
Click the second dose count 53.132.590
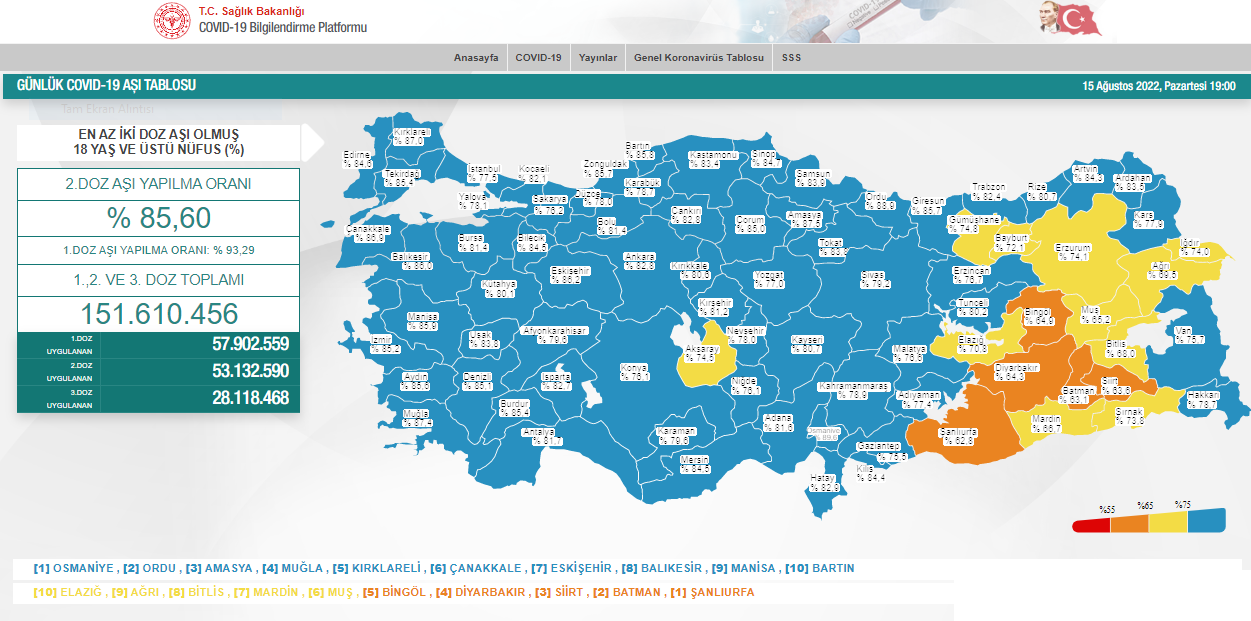[250, 371]
